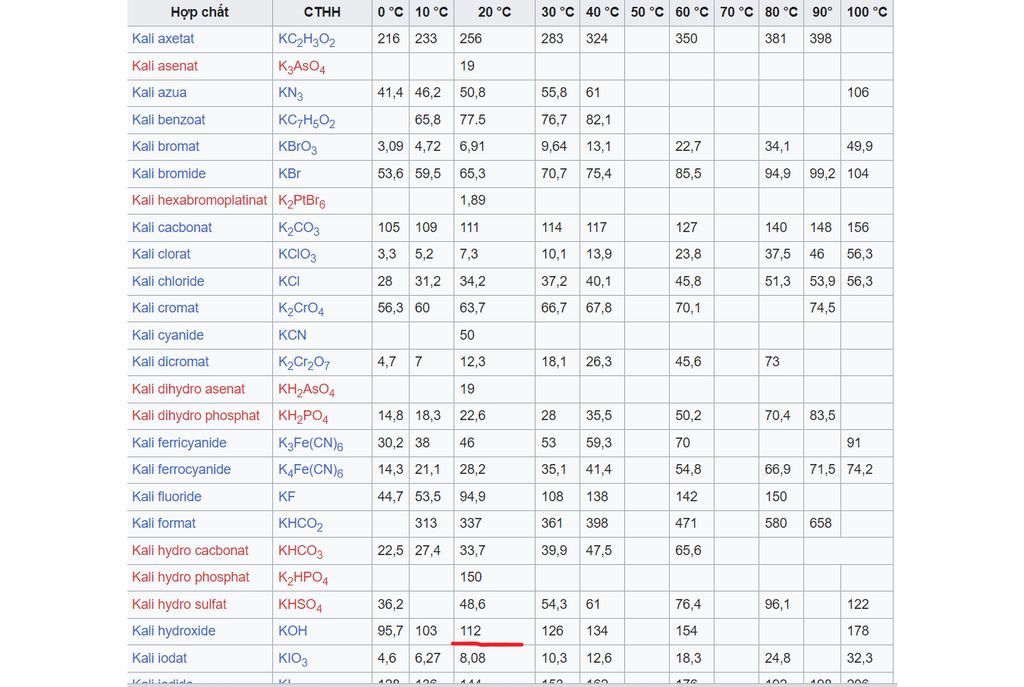The width and height of the screenshot is (1024, 687).
Task: Open the Kali hydro phosphat link
Action: [191, 577]
